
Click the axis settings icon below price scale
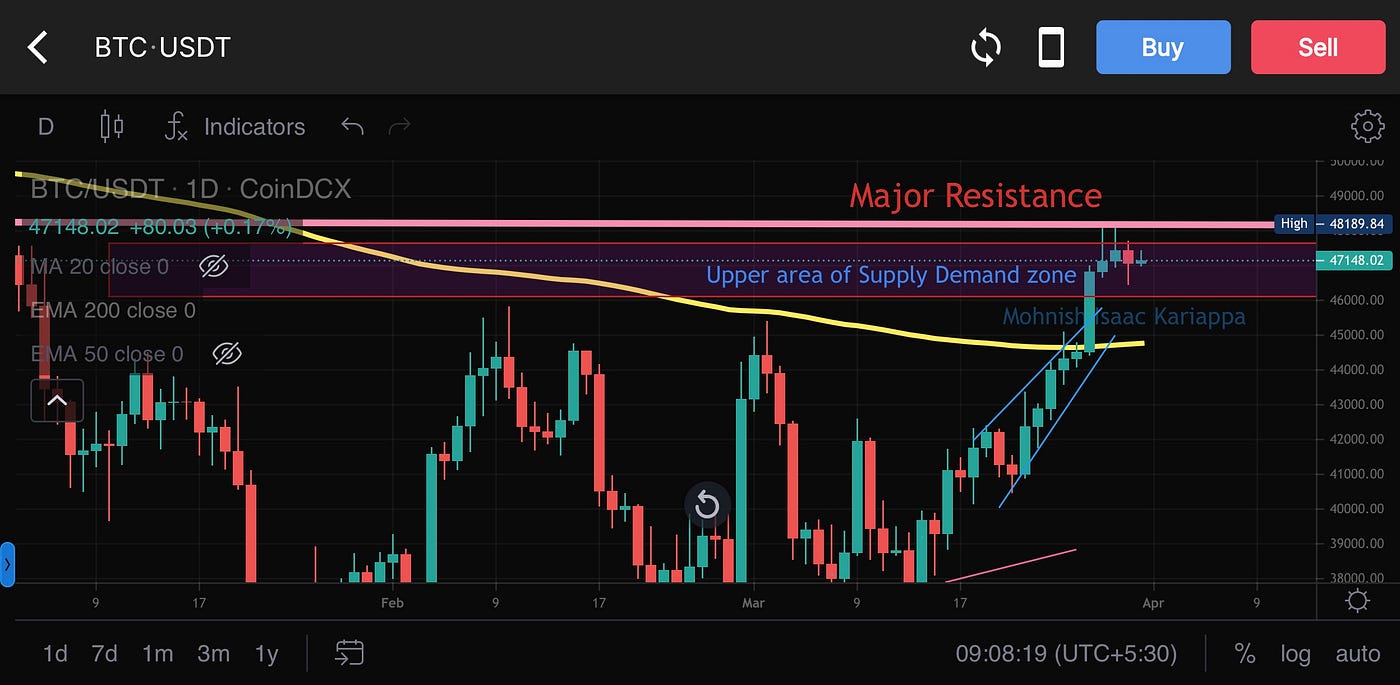point(1357,601)
